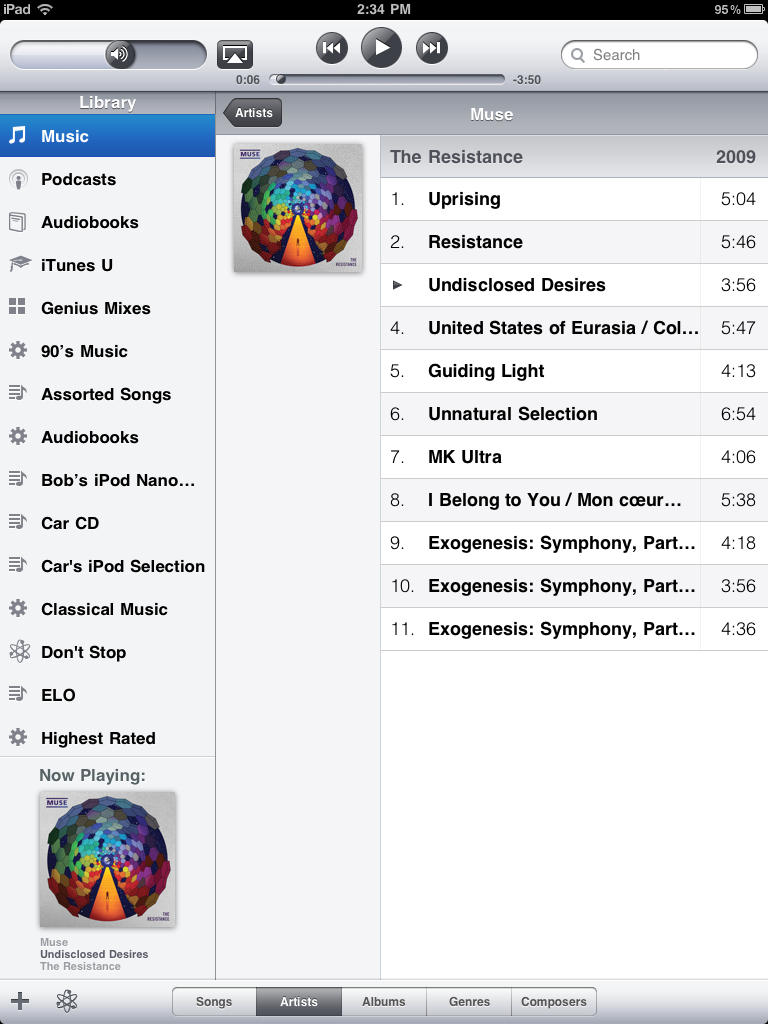Open Audiobooks smart playlist with gear icon
The height and width of the screenshot is (1024, 768).
[x=107, y=437]
